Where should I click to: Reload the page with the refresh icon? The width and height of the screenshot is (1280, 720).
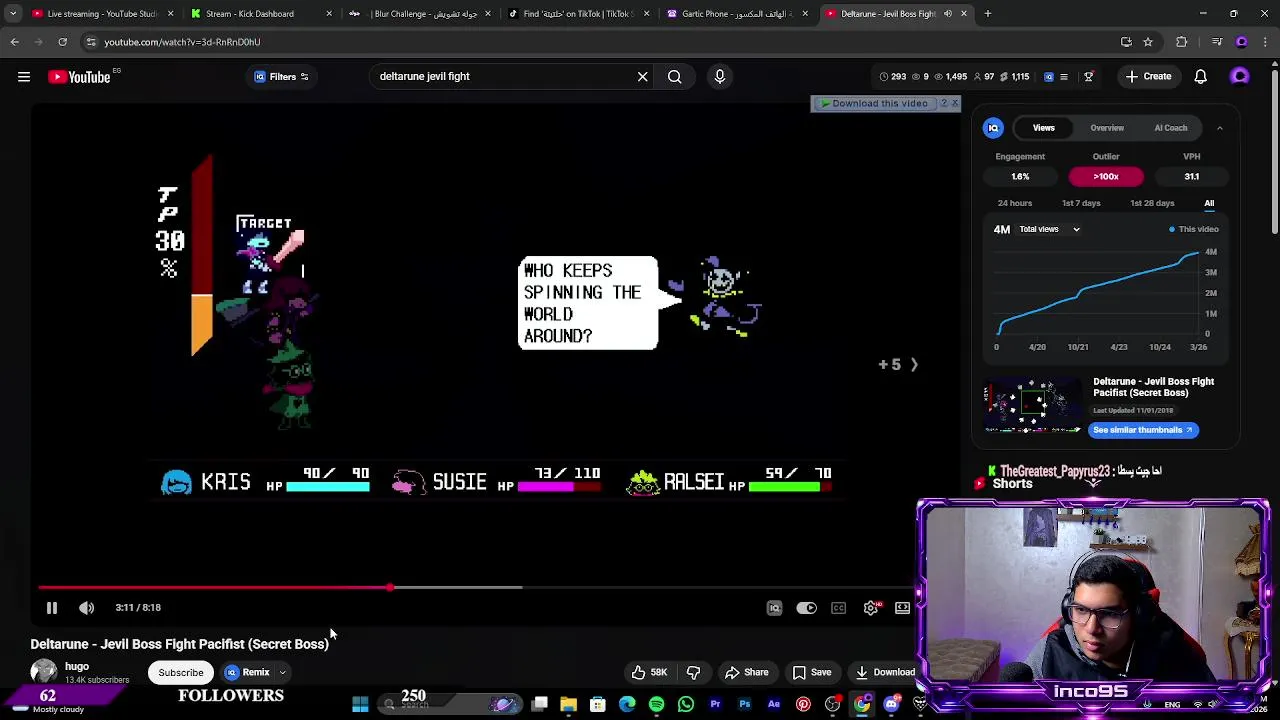click(62, 42)
